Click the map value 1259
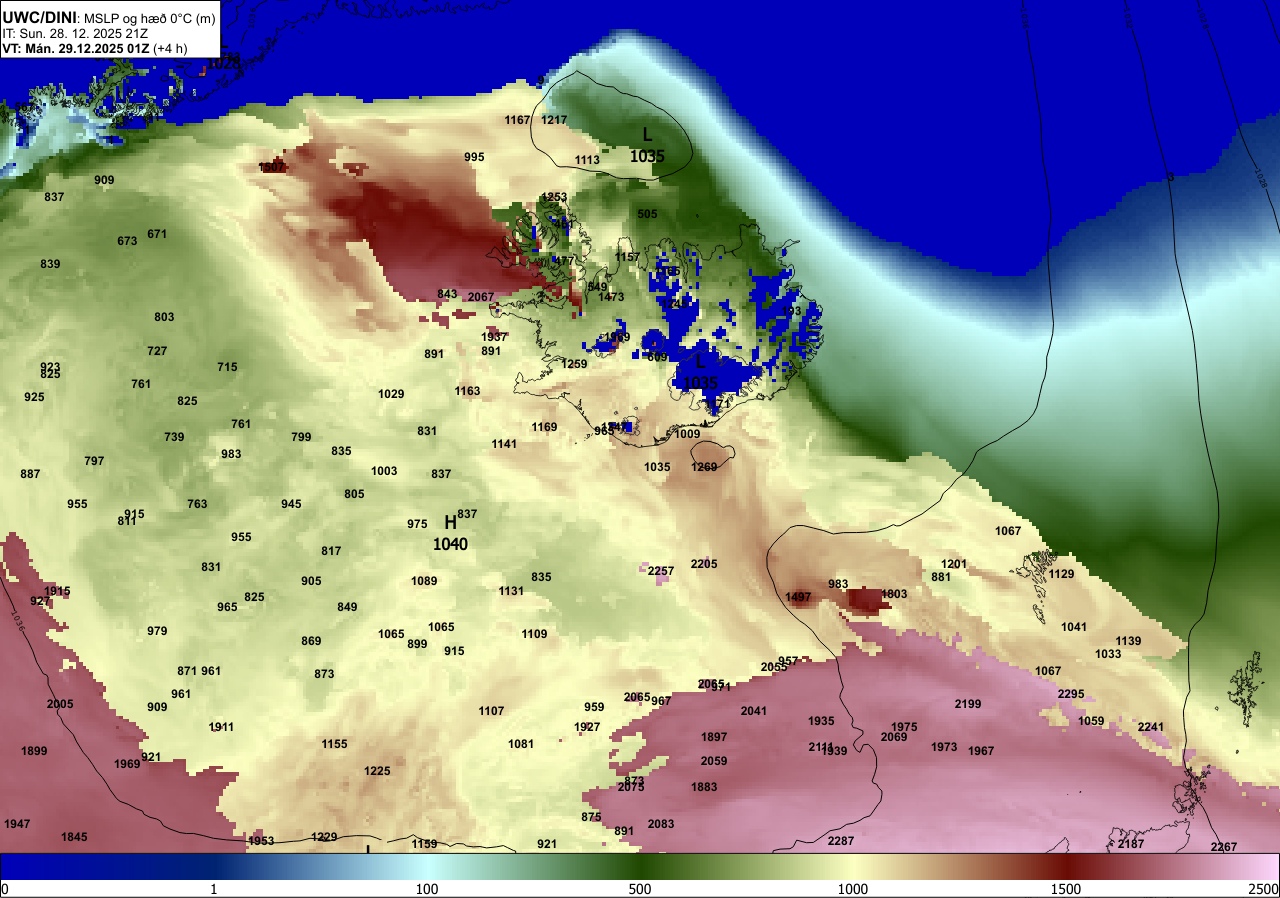 coord(574,364)
